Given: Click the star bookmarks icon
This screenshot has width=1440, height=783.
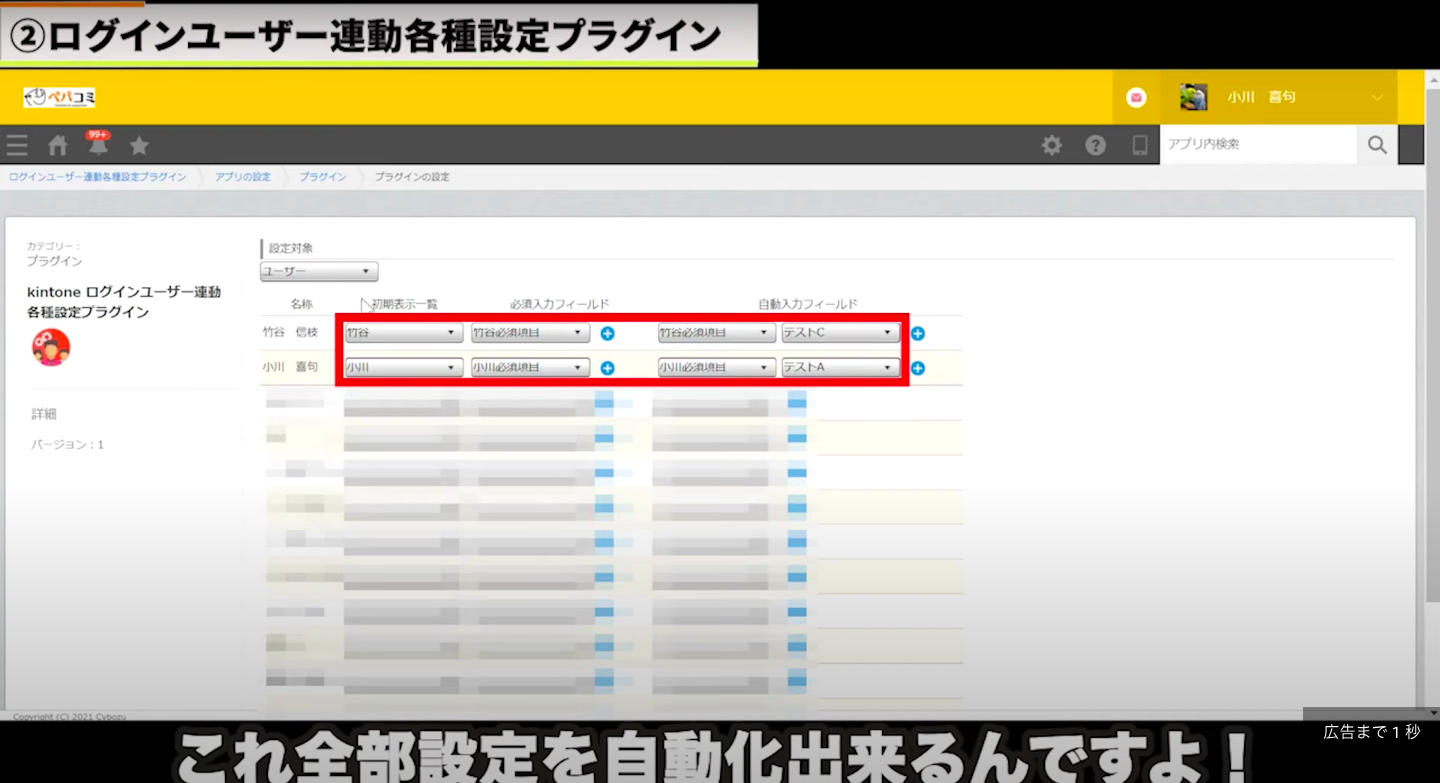Looking at the screenshot, I should [x=139, y=146].
